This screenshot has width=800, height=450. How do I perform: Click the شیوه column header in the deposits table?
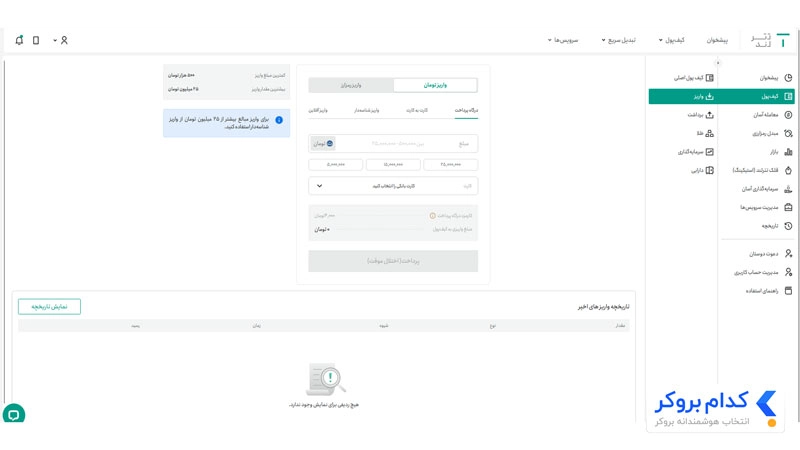(x=384, y=326)
